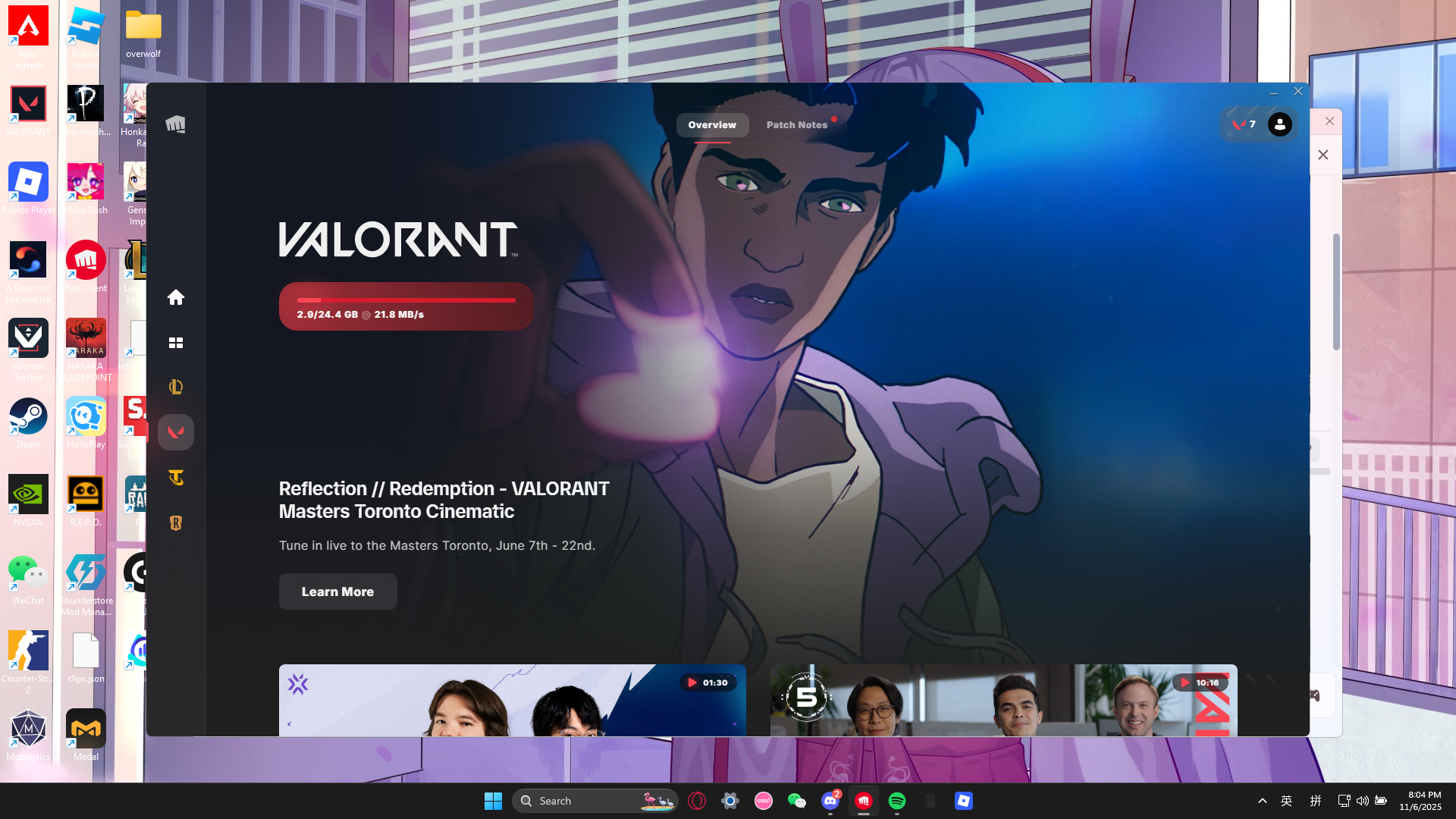Select the VALORANT sidebar icon
The height and width of the screenshot is (819, 1456).
(x=175, y=432)
